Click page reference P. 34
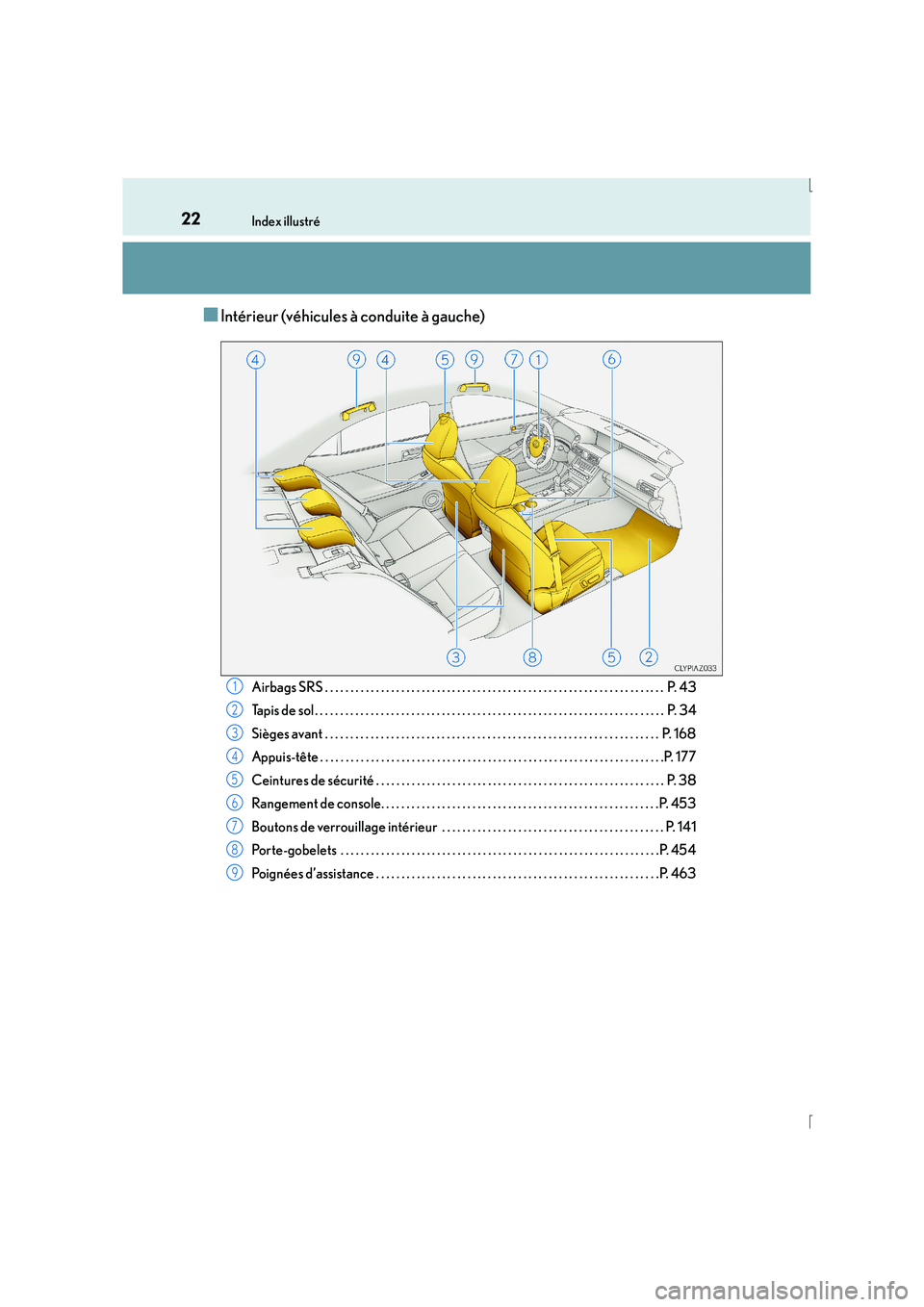924x1307 pixels. click(681, 710)
